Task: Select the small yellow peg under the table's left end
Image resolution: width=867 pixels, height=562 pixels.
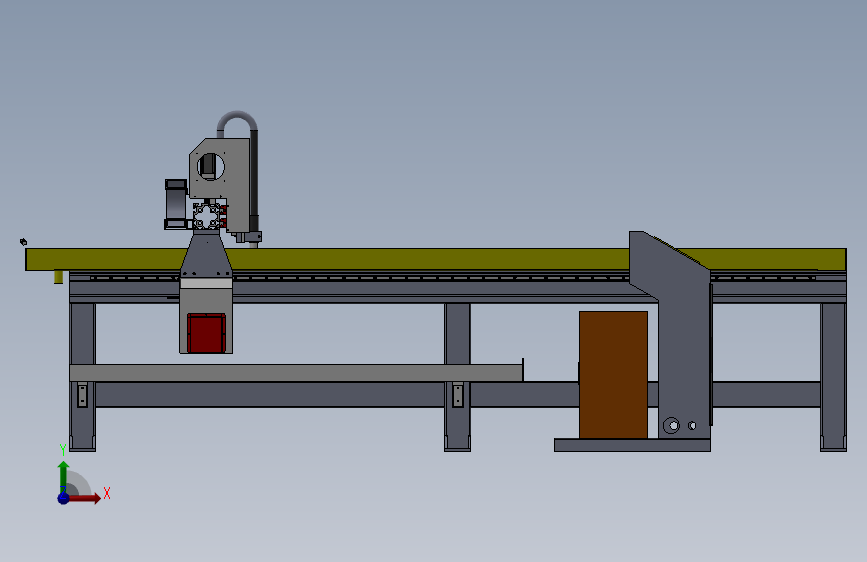Action: pos(58,277)
